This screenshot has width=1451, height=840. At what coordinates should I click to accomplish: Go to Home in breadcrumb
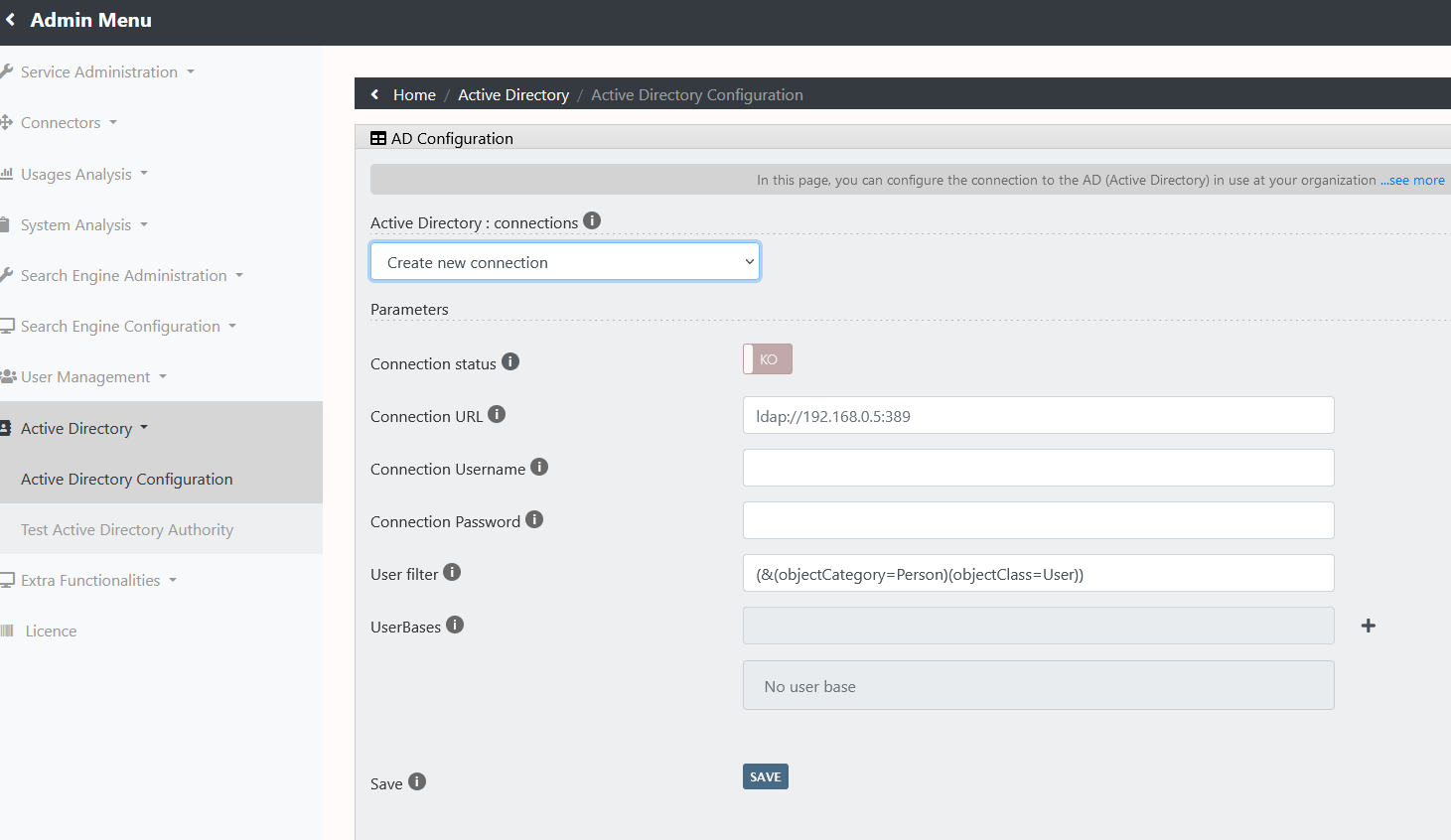414,95
